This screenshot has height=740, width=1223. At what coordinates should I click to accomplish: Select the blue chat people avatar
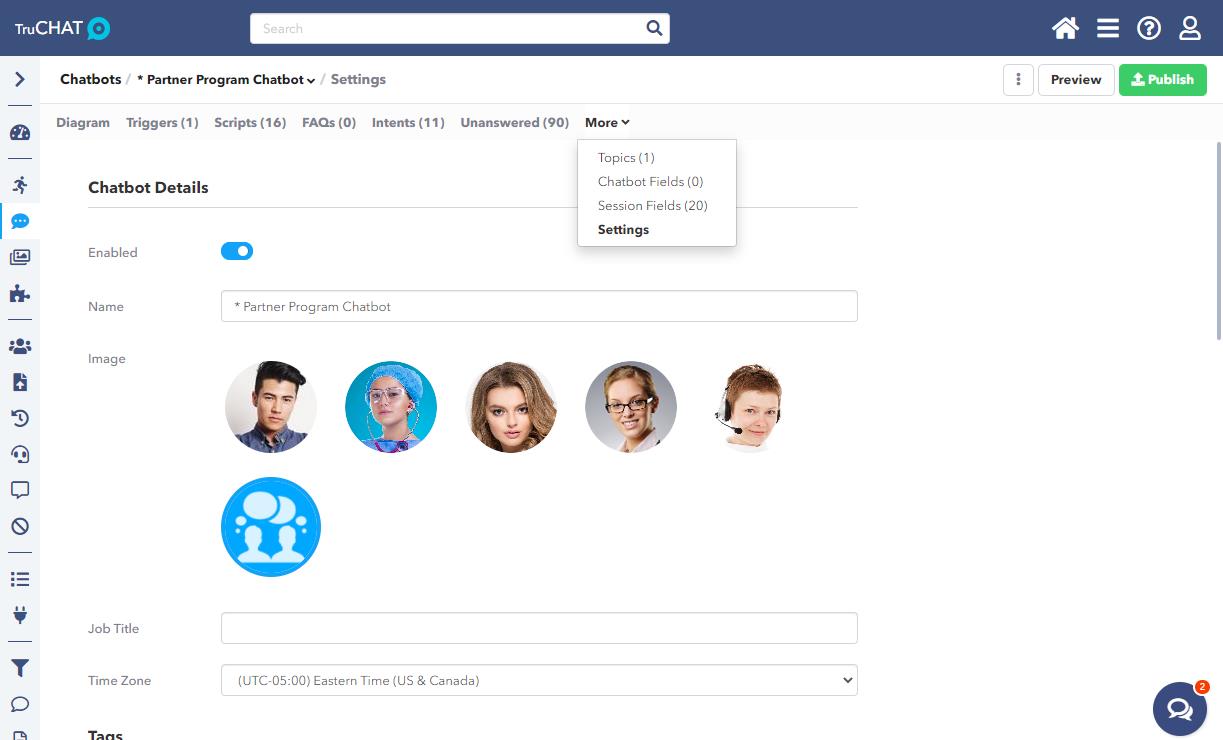click(x=271, y=527)
